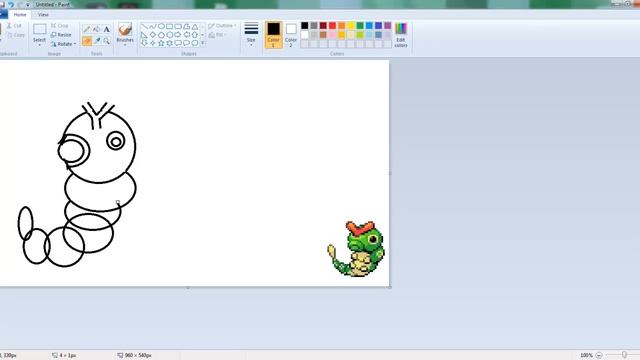The image size is (640, 360).
Task: Click the Copy button
Action: (x=16, y=36)
